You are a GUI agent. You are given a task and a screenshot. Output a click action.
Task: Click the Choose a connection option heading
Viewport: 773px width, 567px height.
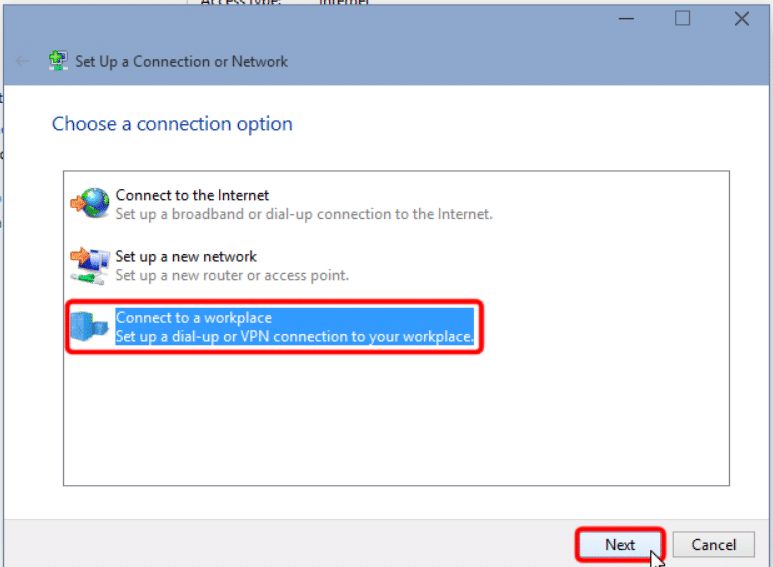click(x=172, y=124)
